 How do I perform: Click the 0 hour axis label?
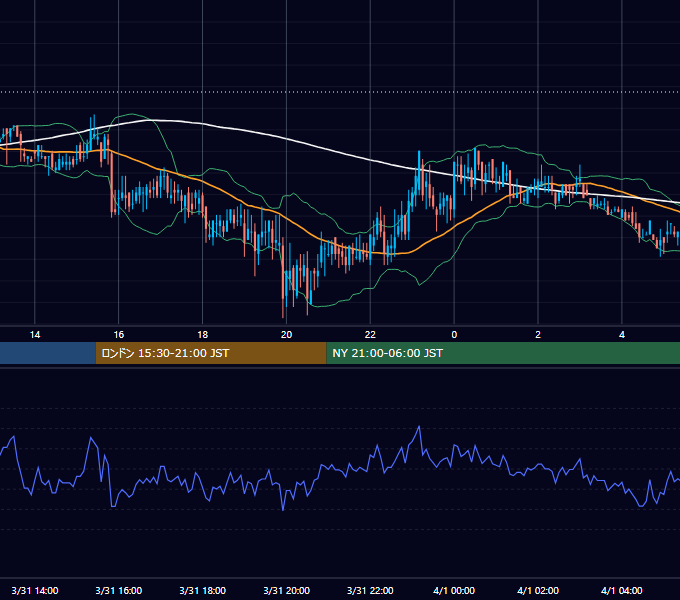coord(454,335)
